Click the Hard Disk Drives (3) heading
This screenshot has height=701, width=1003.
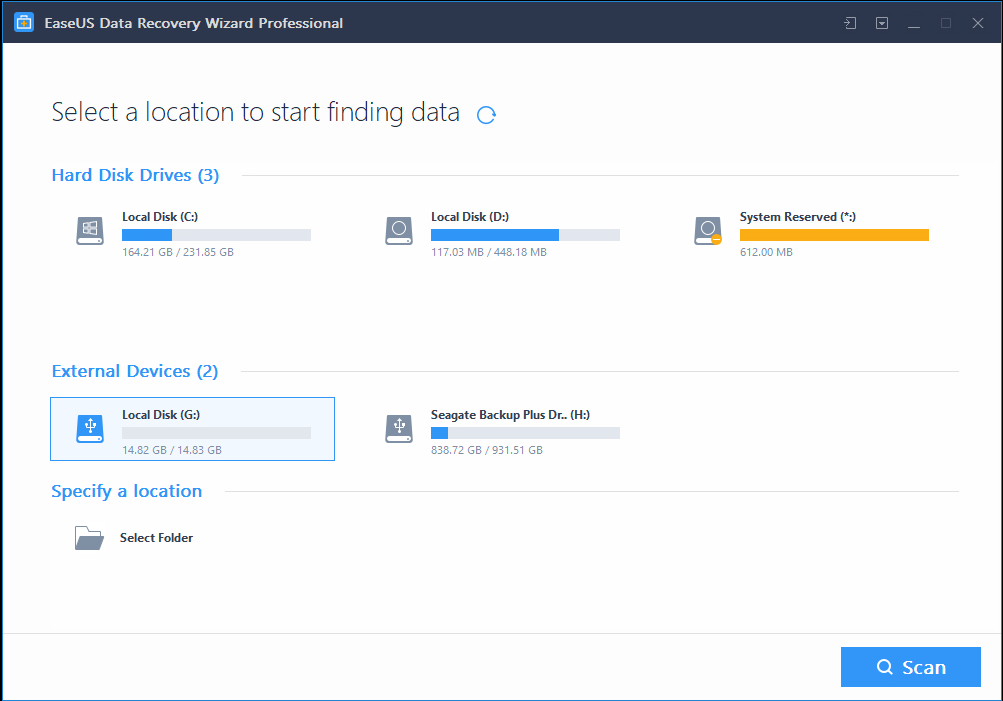coord(136,175)
